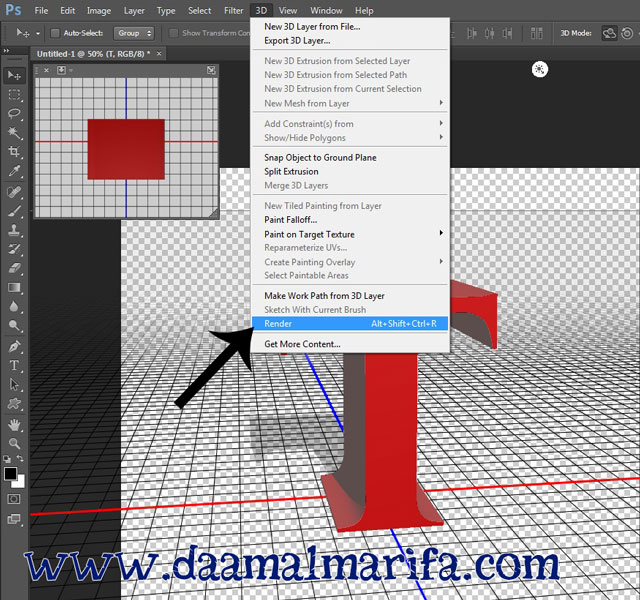Screen dimensions: 640x600
Task: Select the Blur tool
Action: [14, 306]
